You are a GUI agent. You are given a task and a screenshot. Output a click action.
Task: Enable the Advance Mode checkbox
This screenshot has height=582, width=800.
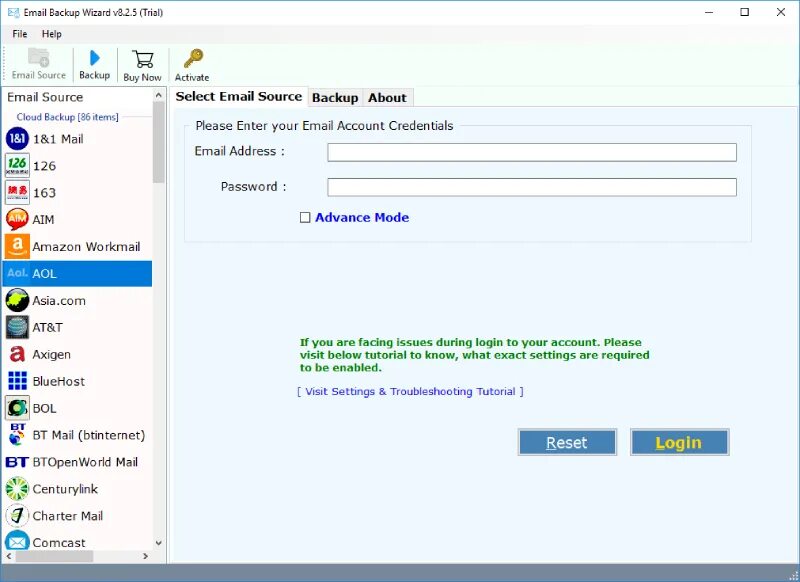click(x=305, y=217)
